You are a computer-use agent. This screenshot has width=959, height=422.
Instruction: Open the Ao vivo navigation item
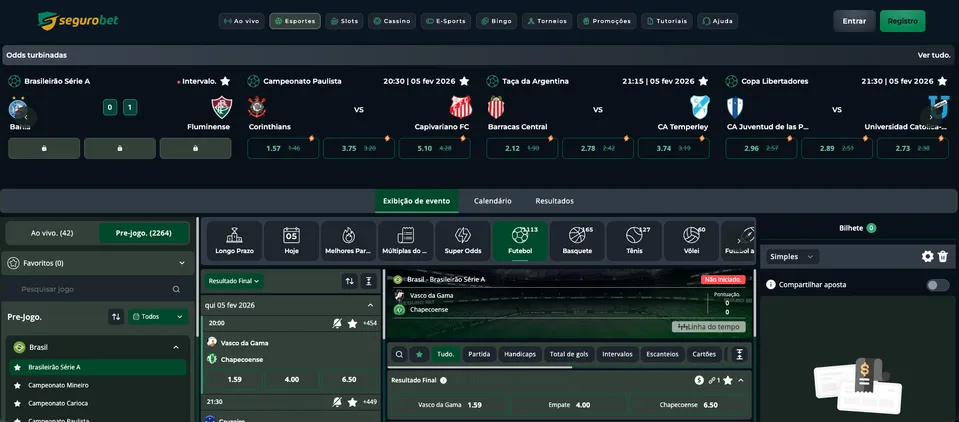242,21
